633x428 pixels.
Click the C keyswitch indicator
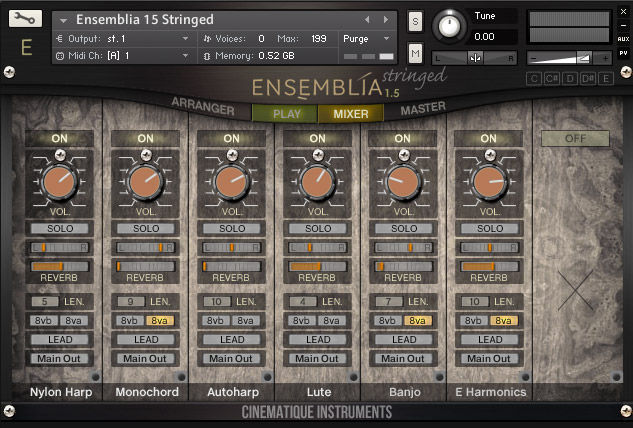(x=534, y=78)
